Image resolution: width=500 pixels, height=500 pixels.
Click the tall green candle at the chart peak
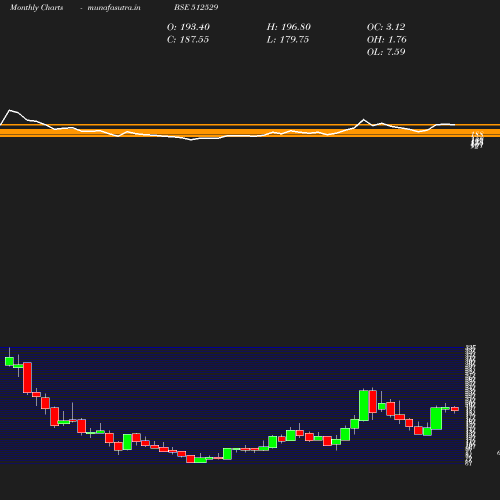(x=364, y=405)
